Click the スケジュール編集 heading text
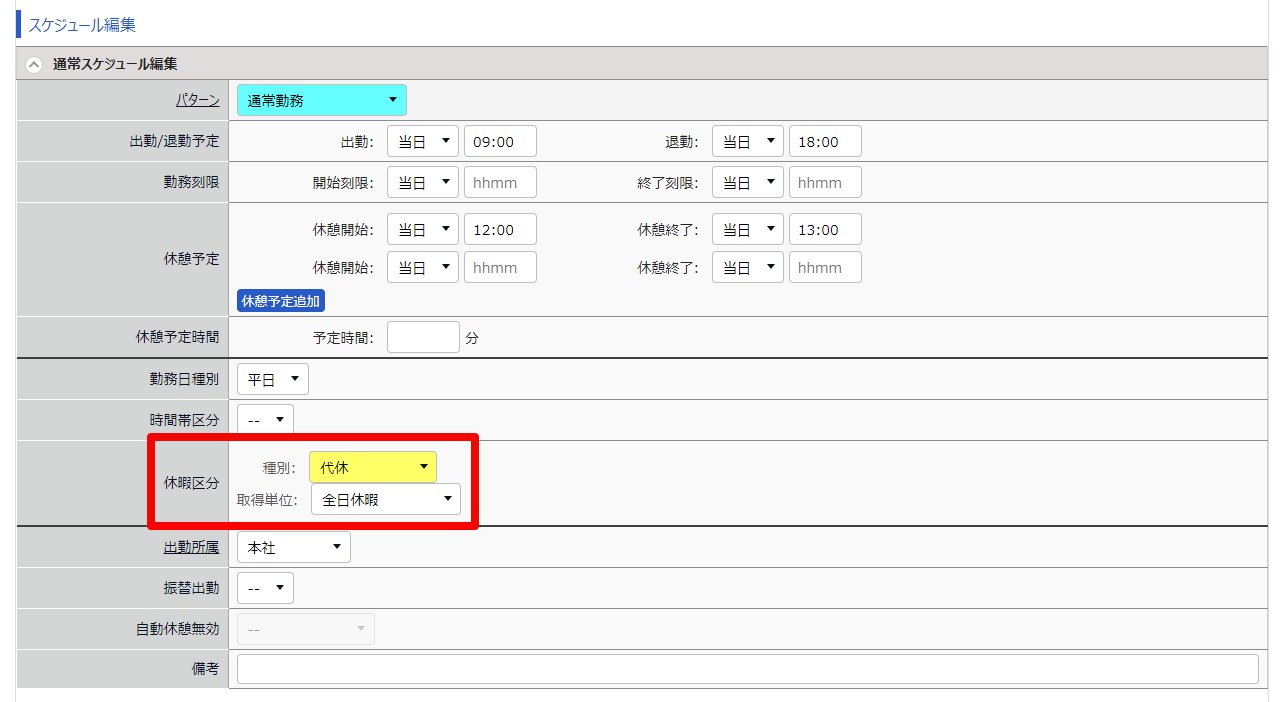 [x=82, y=24]
